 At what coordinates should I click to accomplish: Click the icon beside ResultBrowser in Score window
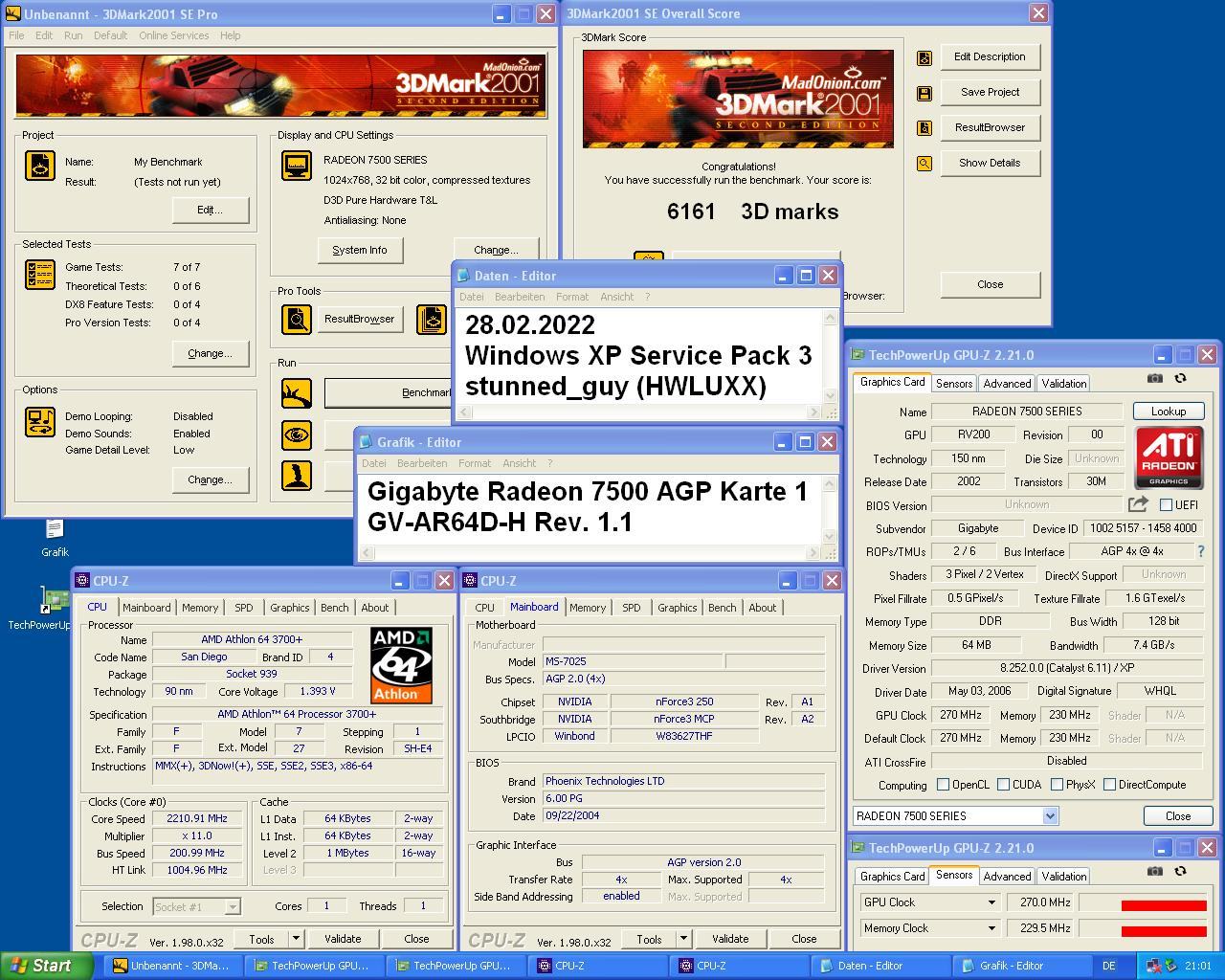tap(924, 128)
